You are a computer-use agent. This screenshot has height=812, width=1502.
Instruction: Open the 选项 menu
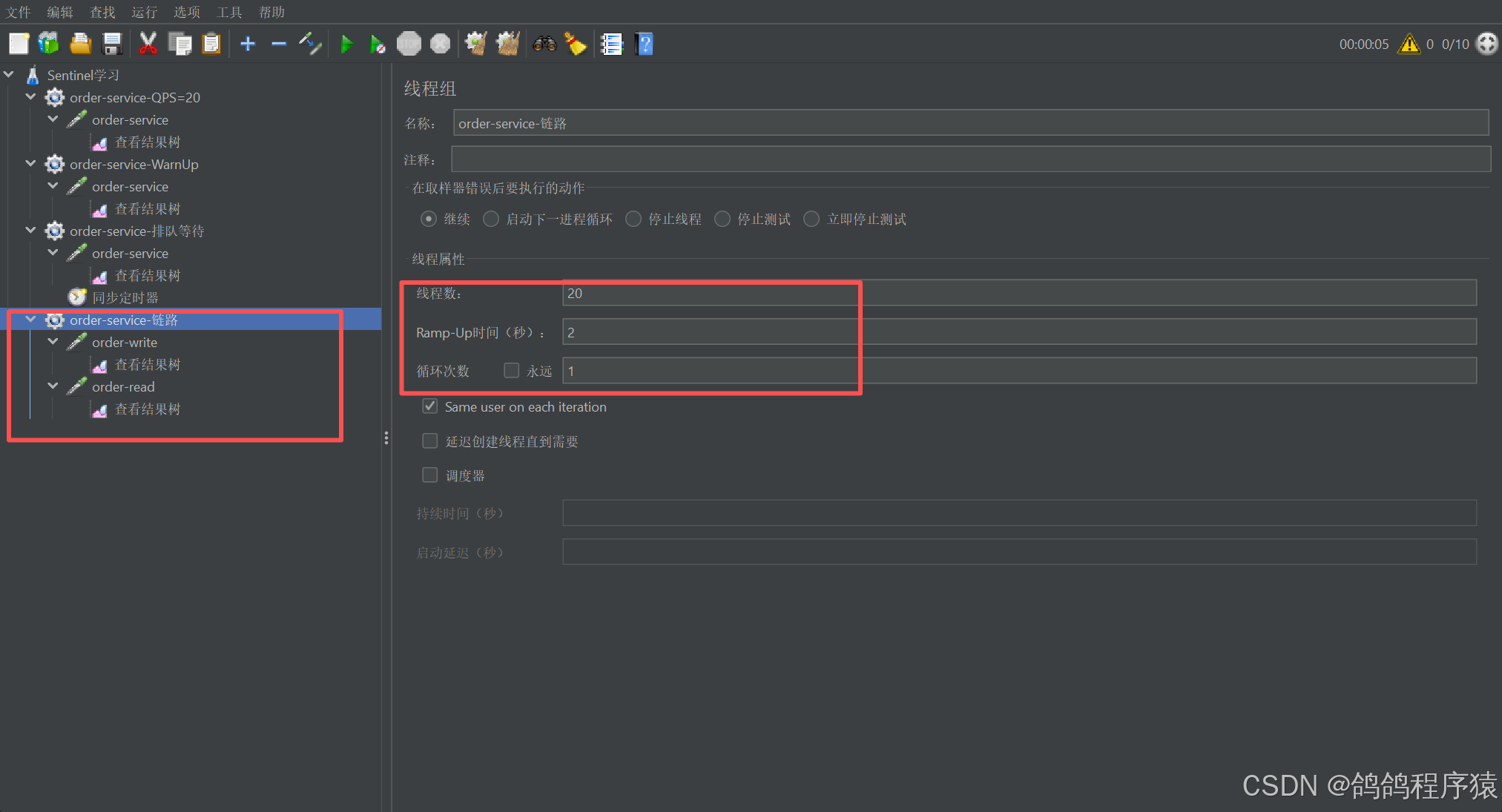click(186, 12)
